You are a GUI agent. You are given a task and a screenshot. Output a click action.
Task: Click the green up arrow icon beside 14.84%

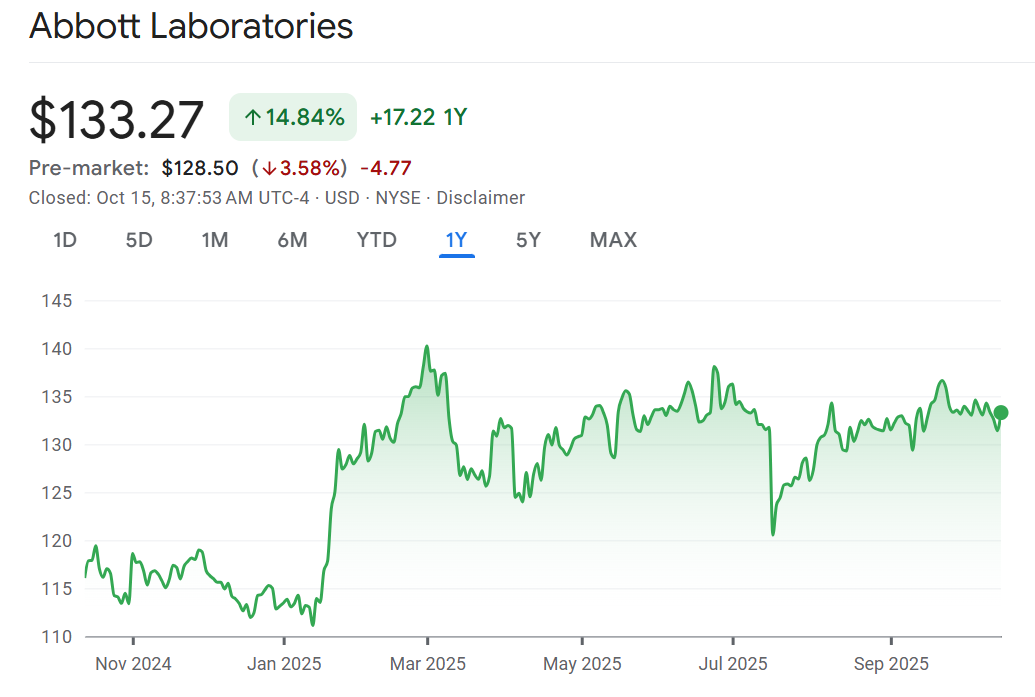(252, 118)
